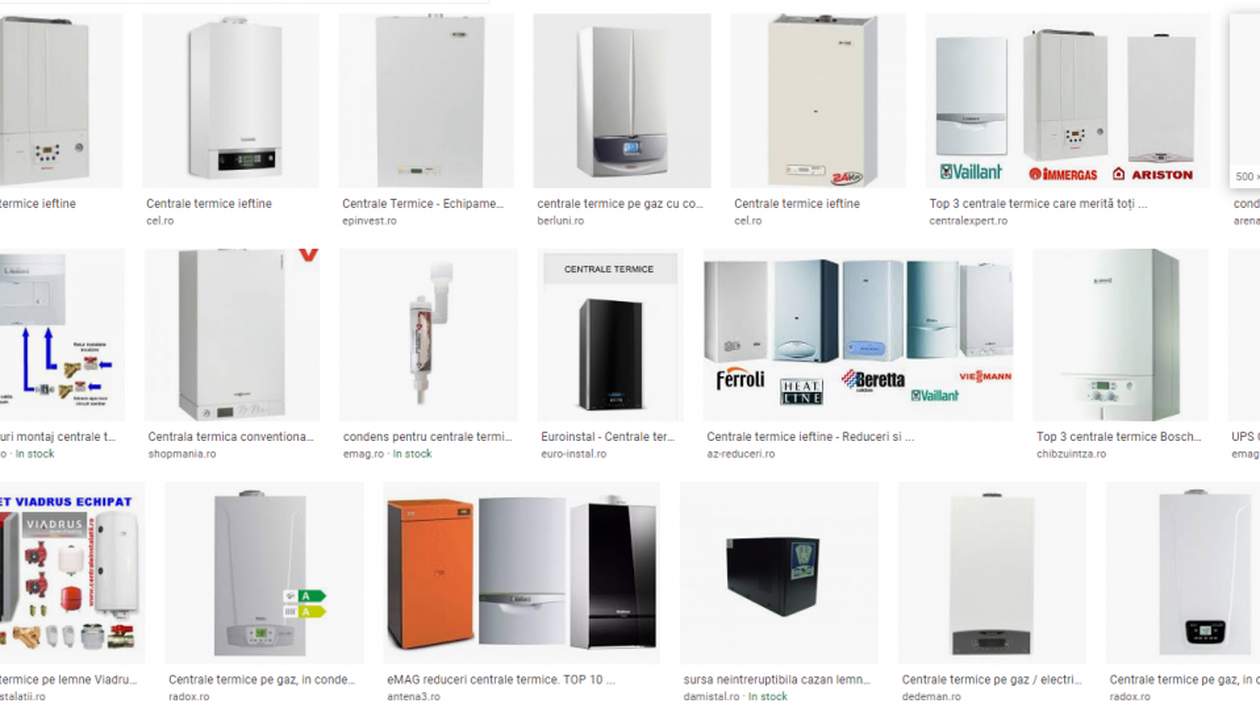Image resolution: width=1260 pixels, height=712 pixels.
Task: Select the black Euroinstal boiler thumbnail
Action: pos(610,335)
